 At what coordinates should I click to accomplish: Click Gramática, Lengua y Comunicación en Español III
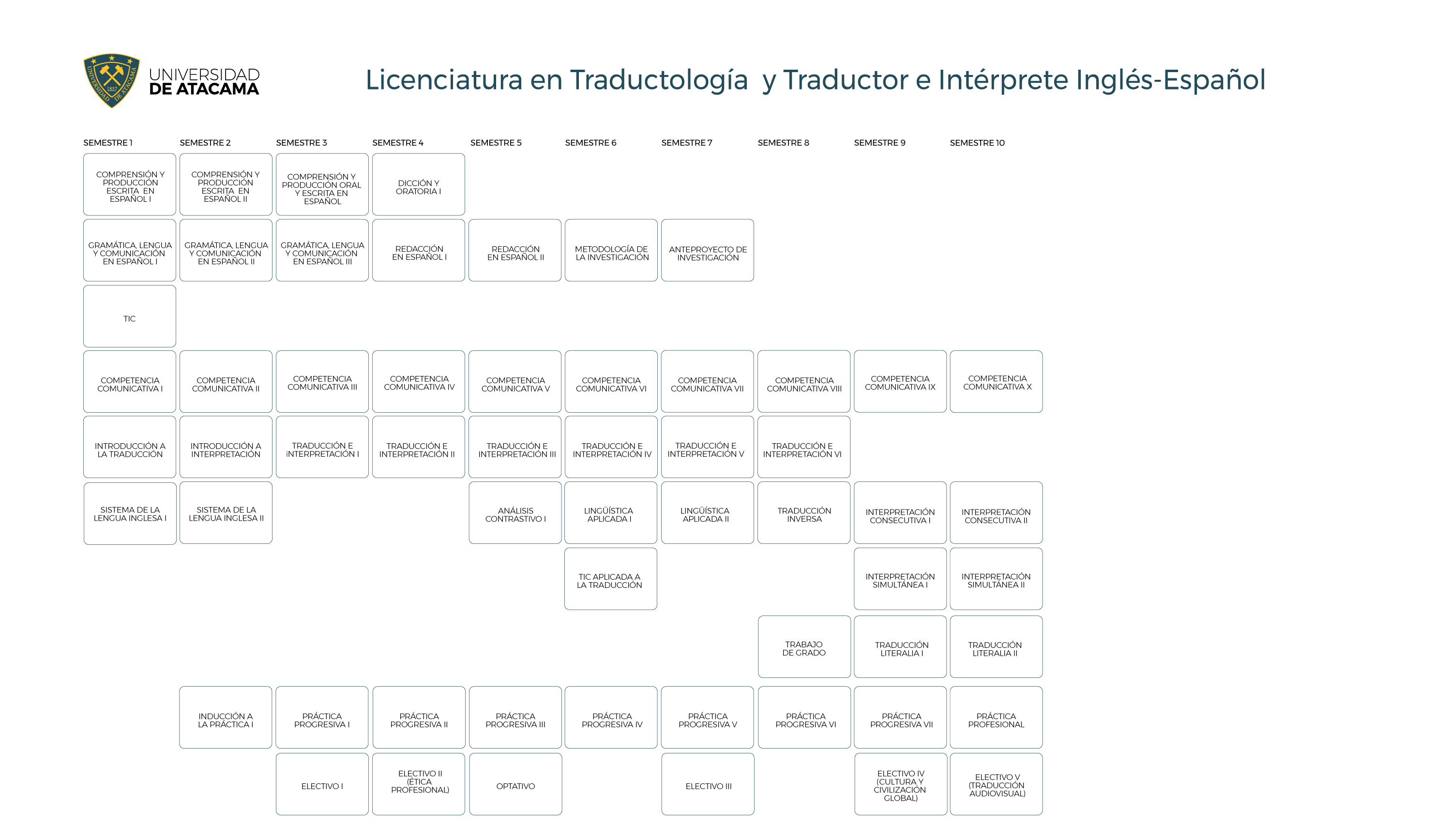click(322, 250)
